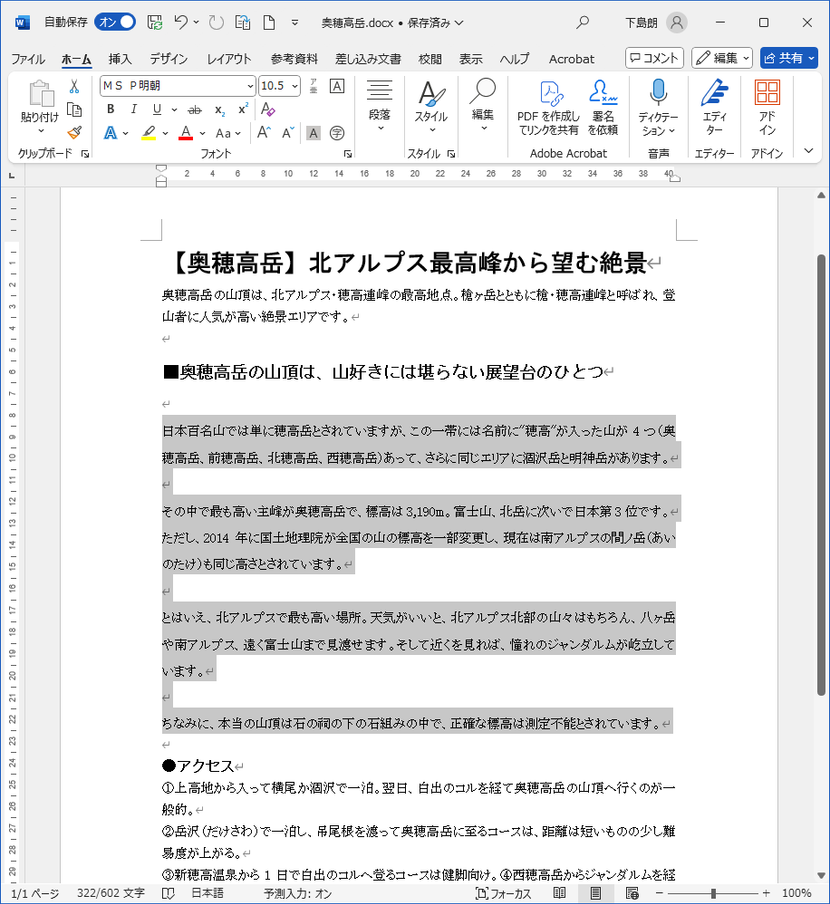Viewport: 830px width, 904px height.
Task: Open the ファイル tab
Action: tap(28, 59)
